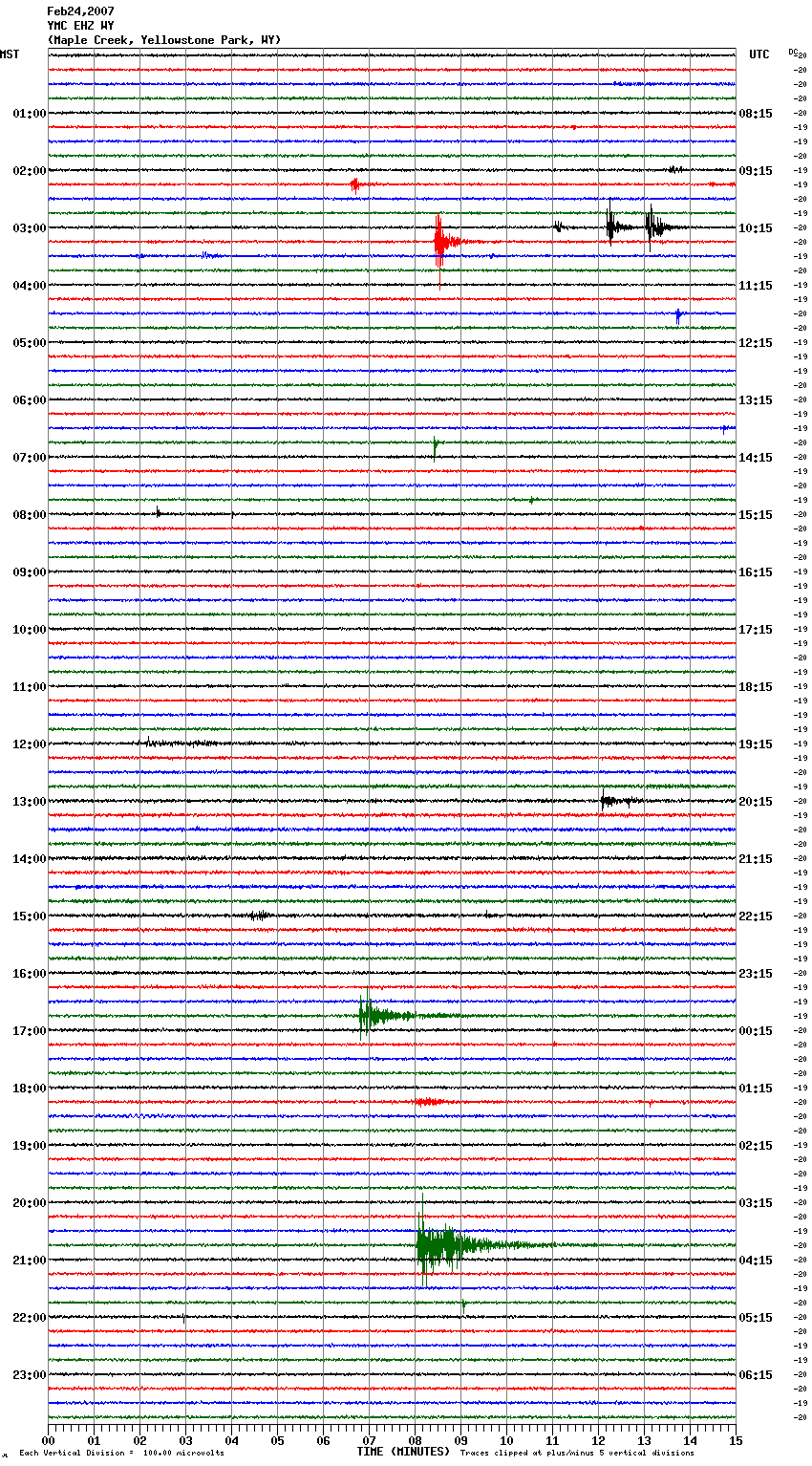Select the 12:00 MST time label

(30, 744)
